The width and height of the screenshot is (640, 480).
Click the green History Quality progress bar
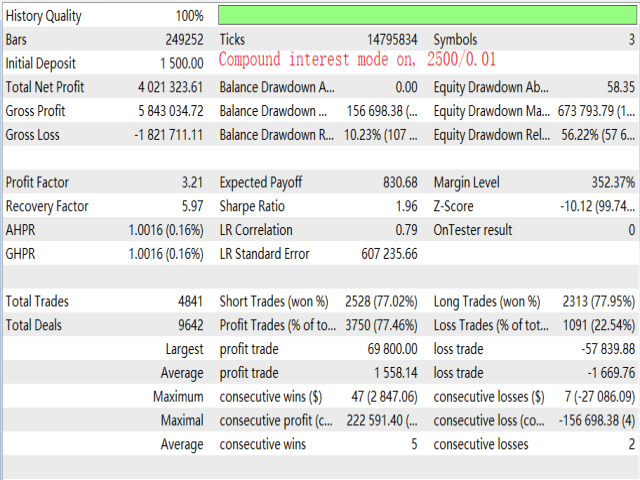point(427,15)
